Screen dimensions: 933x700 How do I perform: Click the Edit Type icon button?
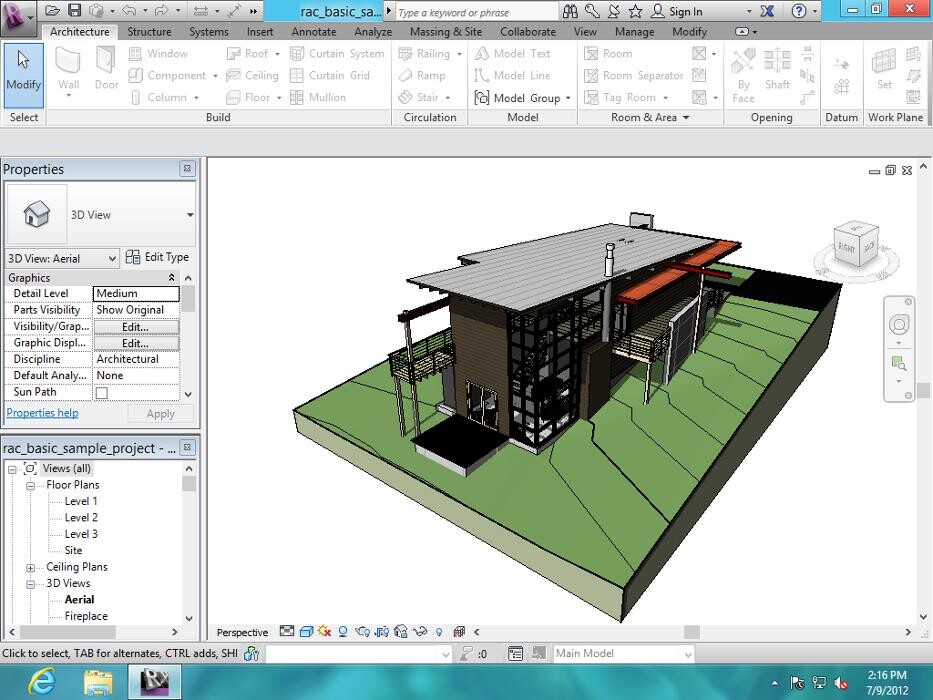pyautogui.click(x=133, y=258)
